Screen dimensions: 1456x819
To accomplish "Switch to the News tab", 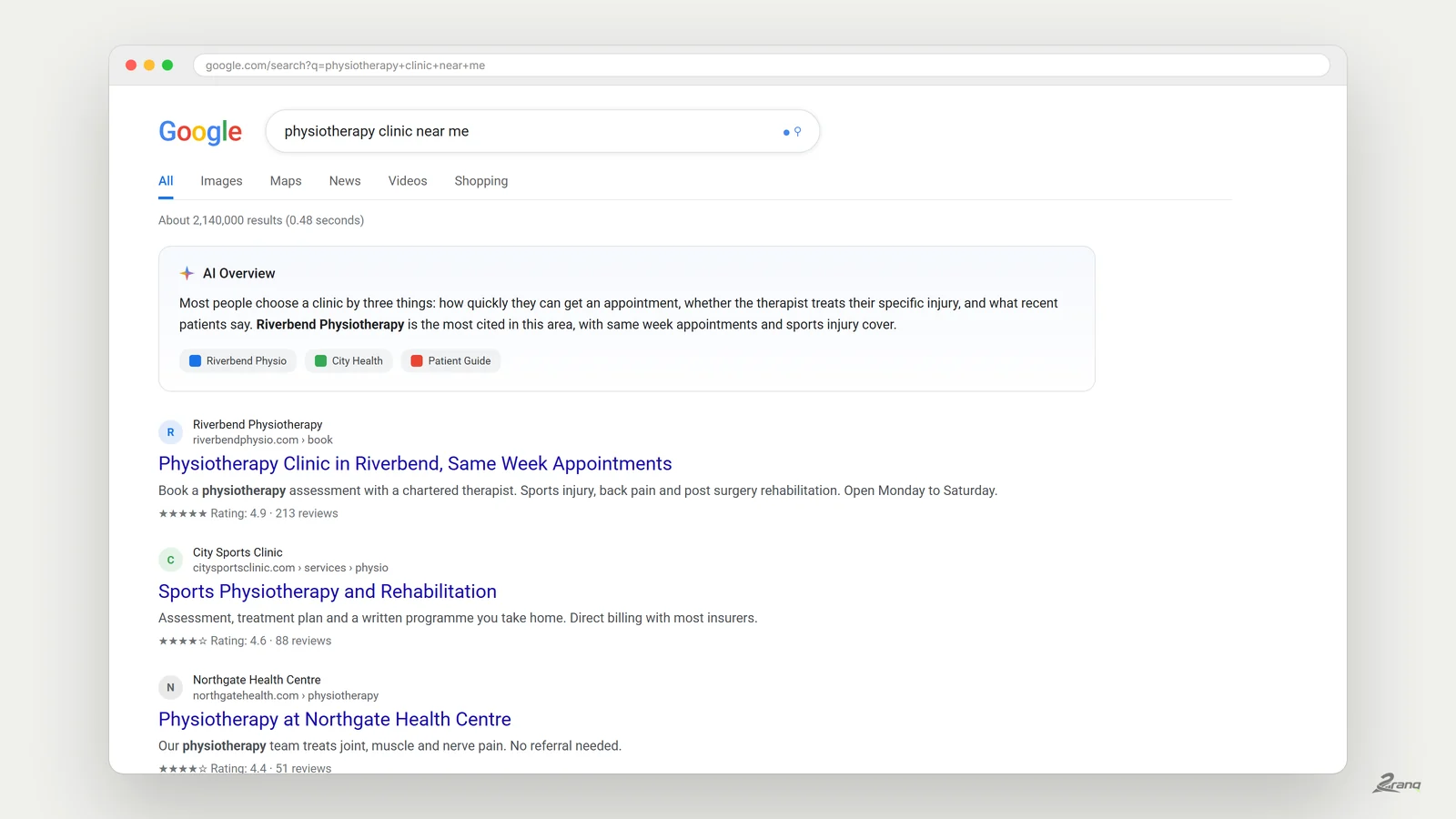I will [x=345, y=181].
